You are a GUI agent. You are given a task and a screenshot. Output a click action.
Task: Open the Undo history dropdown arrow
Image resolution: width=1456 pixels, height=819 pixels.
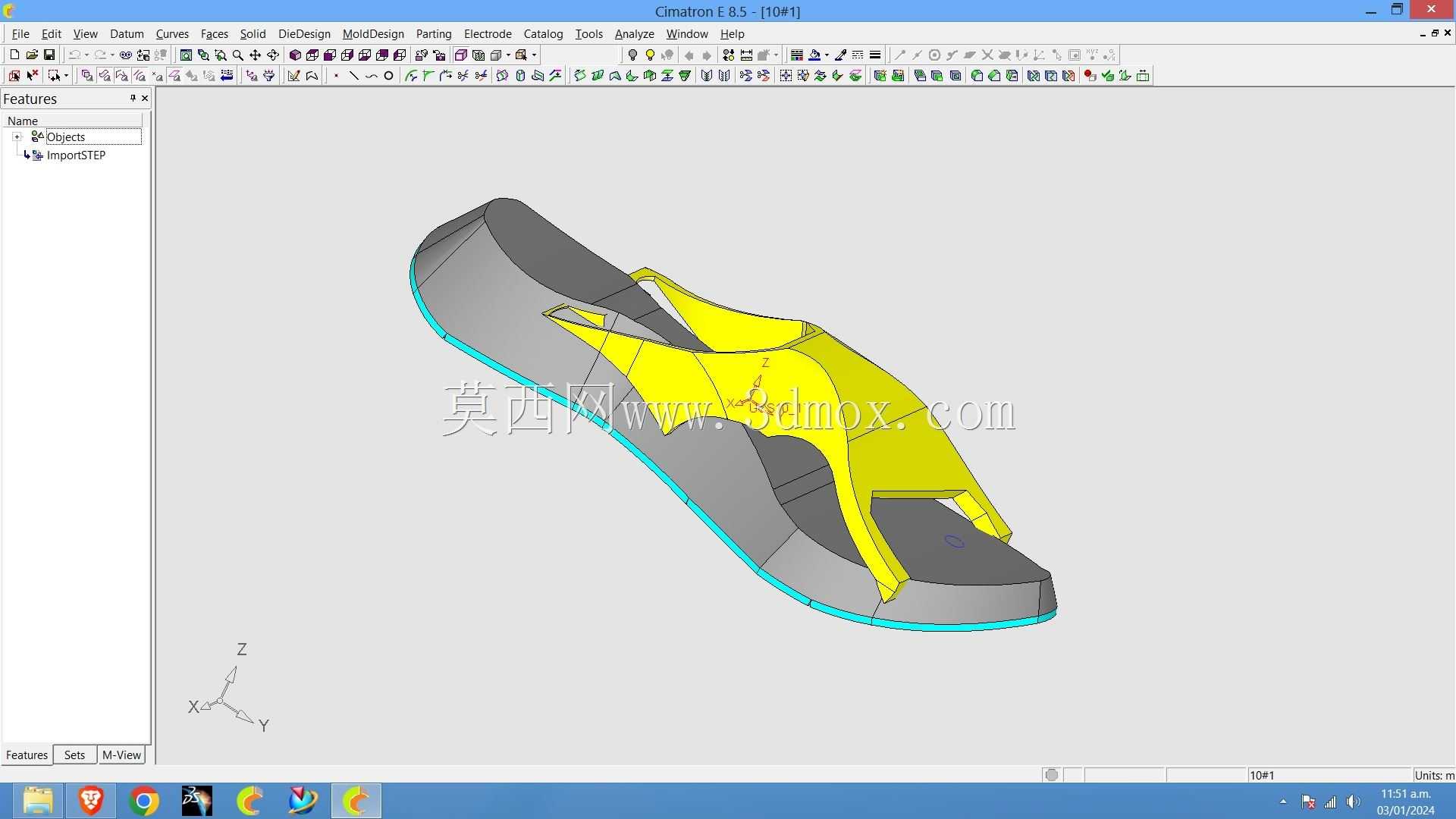(x=86, y=55)
